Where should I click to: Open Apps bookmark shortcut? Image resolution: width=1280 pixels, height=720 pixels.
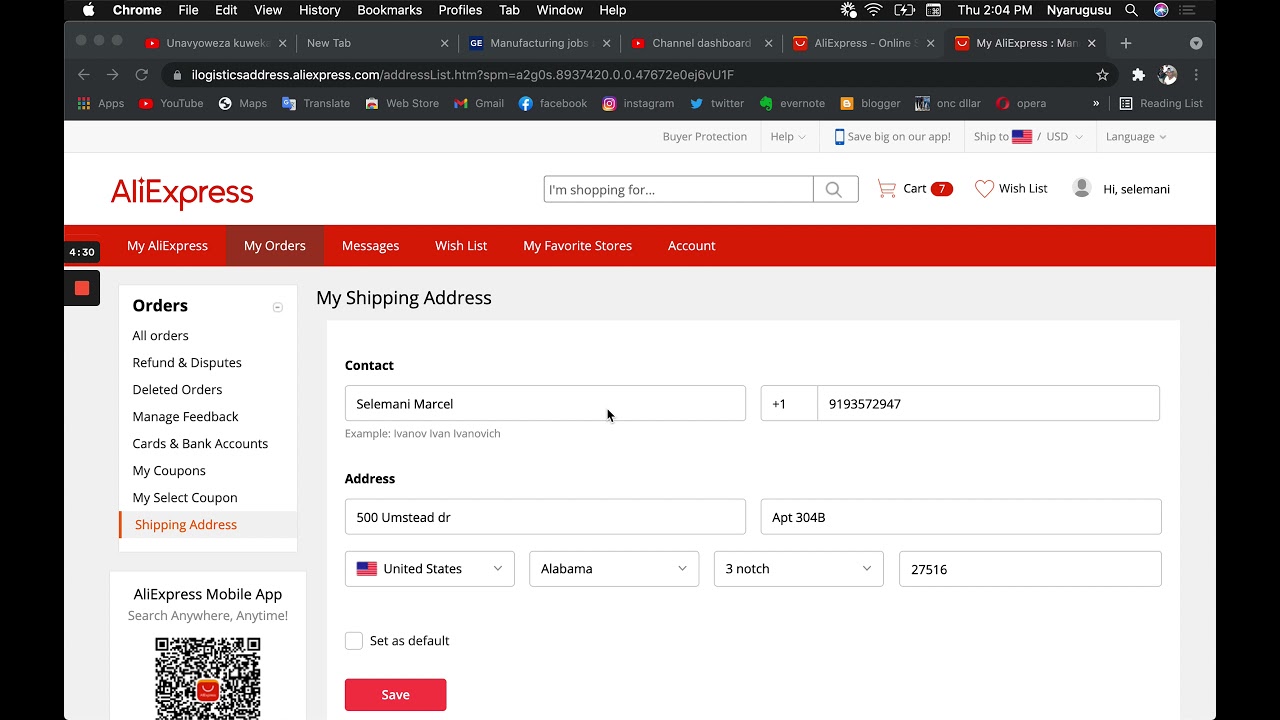[x=101, y=103]
